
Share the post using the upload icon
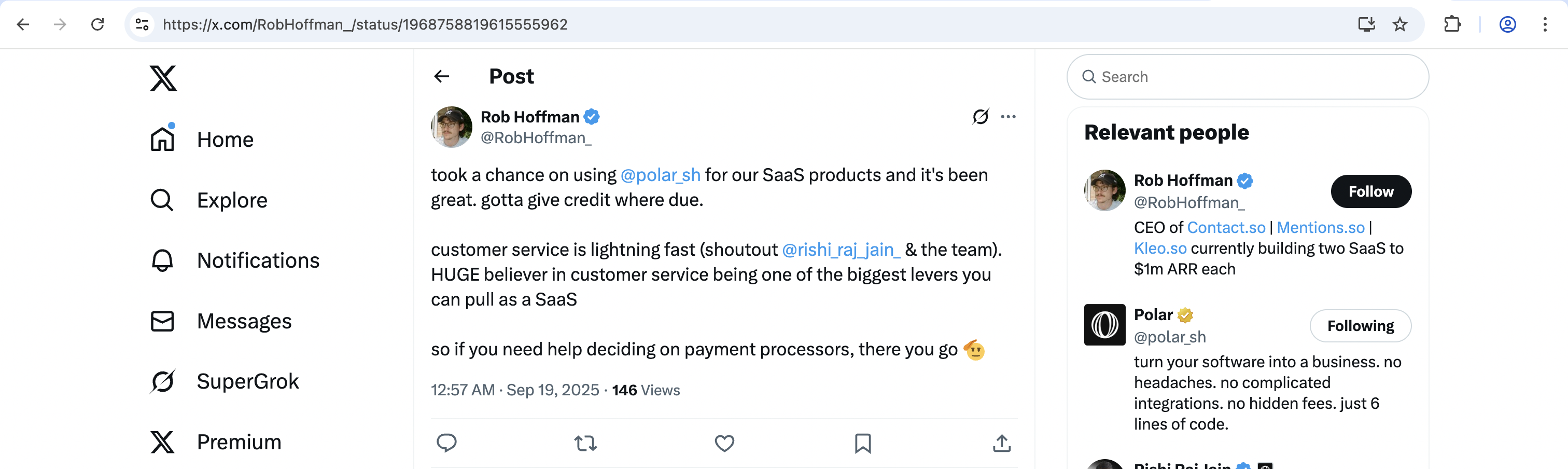pyautogui.click(x=1001, y=444)
